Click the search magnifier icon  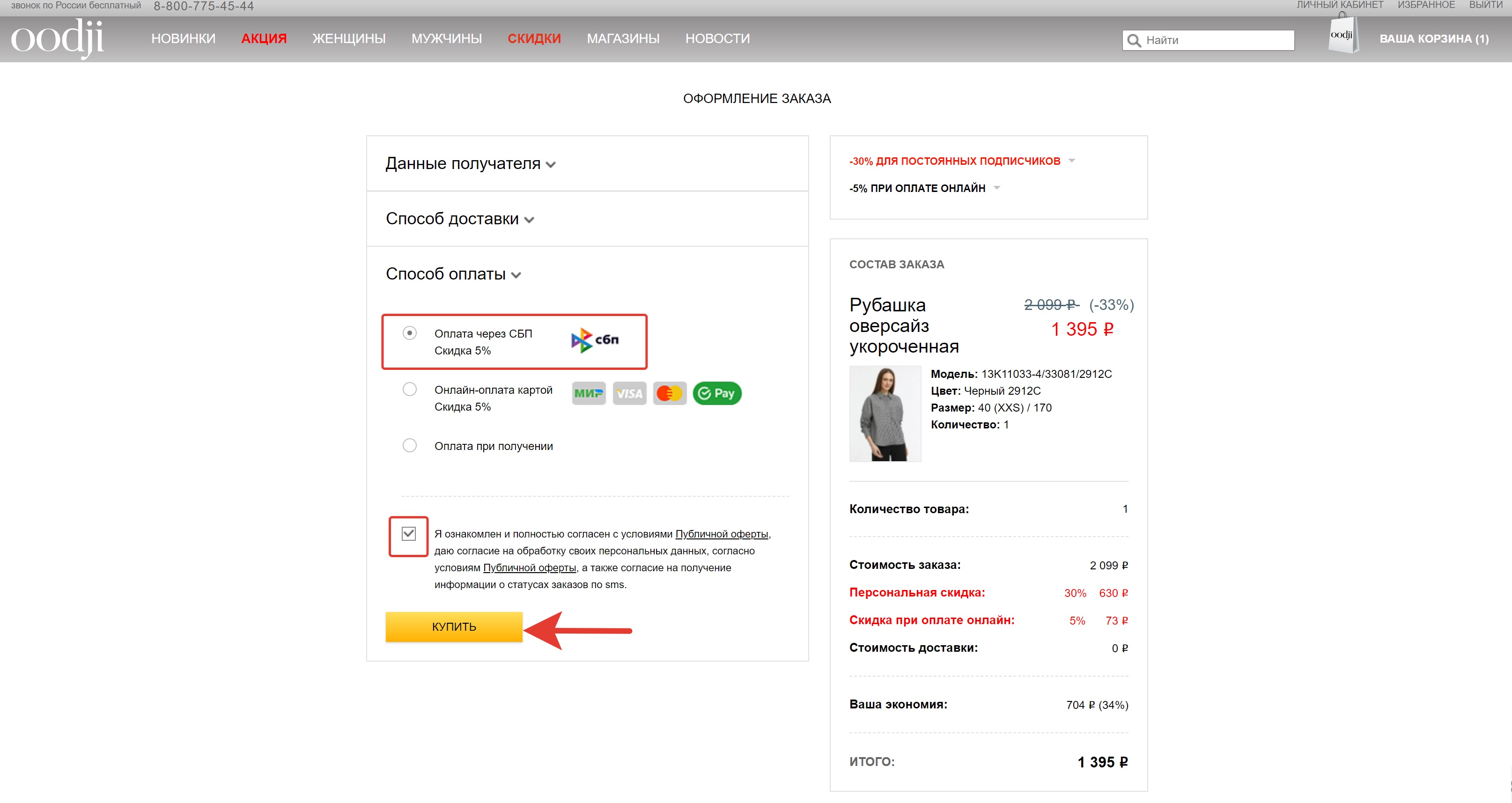pos(1134,41)
